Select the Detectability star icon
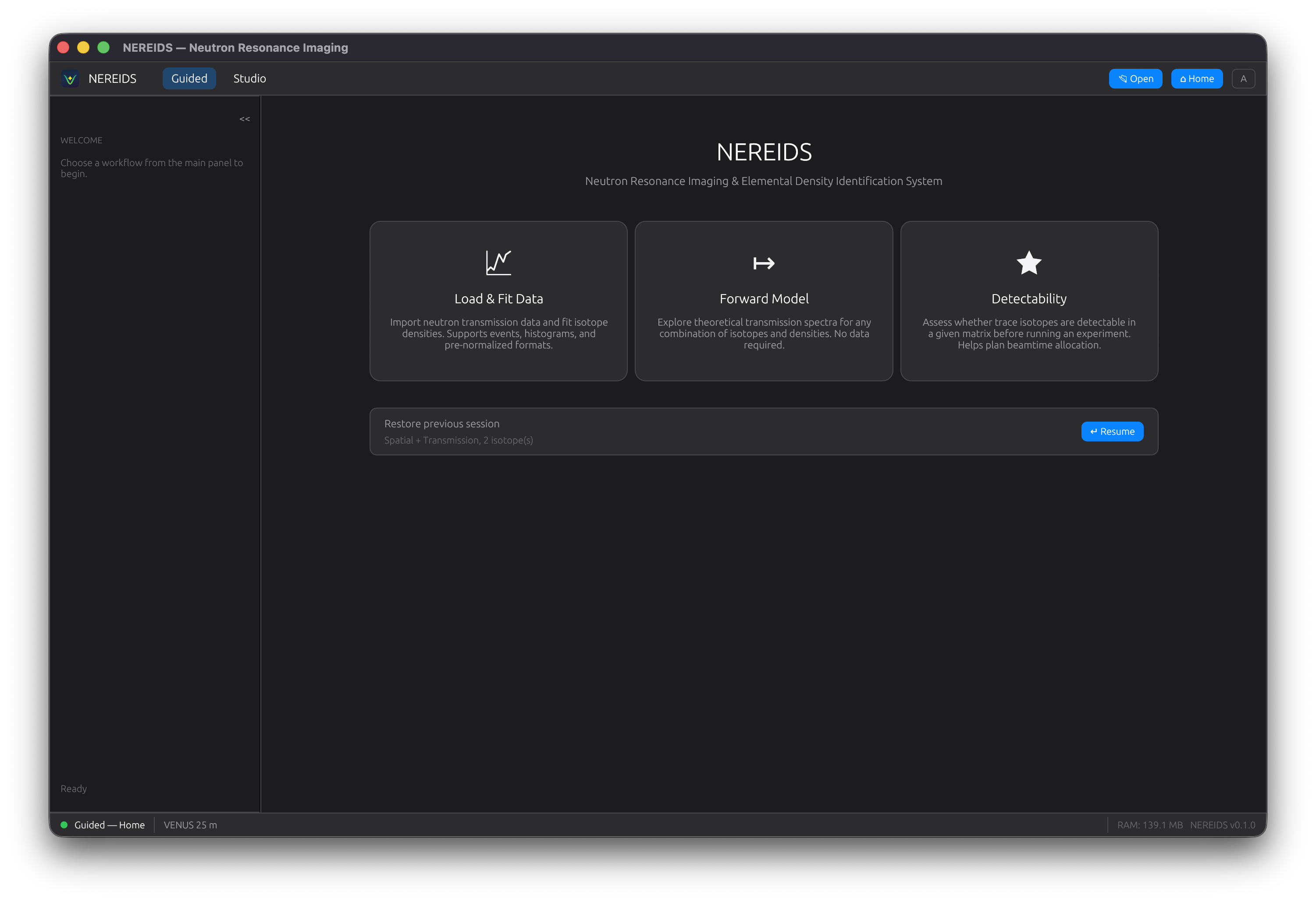This screenshot has width=1316, height=902. coord(1028,262)
